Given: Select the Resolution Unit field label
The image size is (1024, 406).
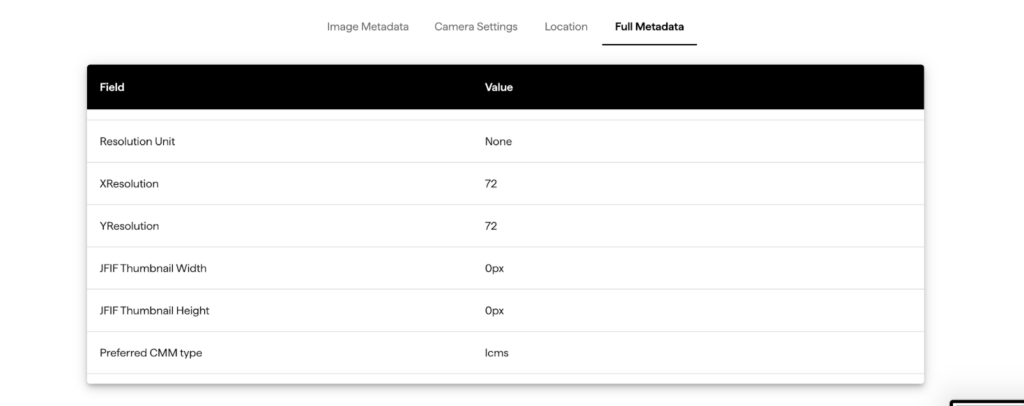Looking at the screenshot, I should (x=137, y=142).
